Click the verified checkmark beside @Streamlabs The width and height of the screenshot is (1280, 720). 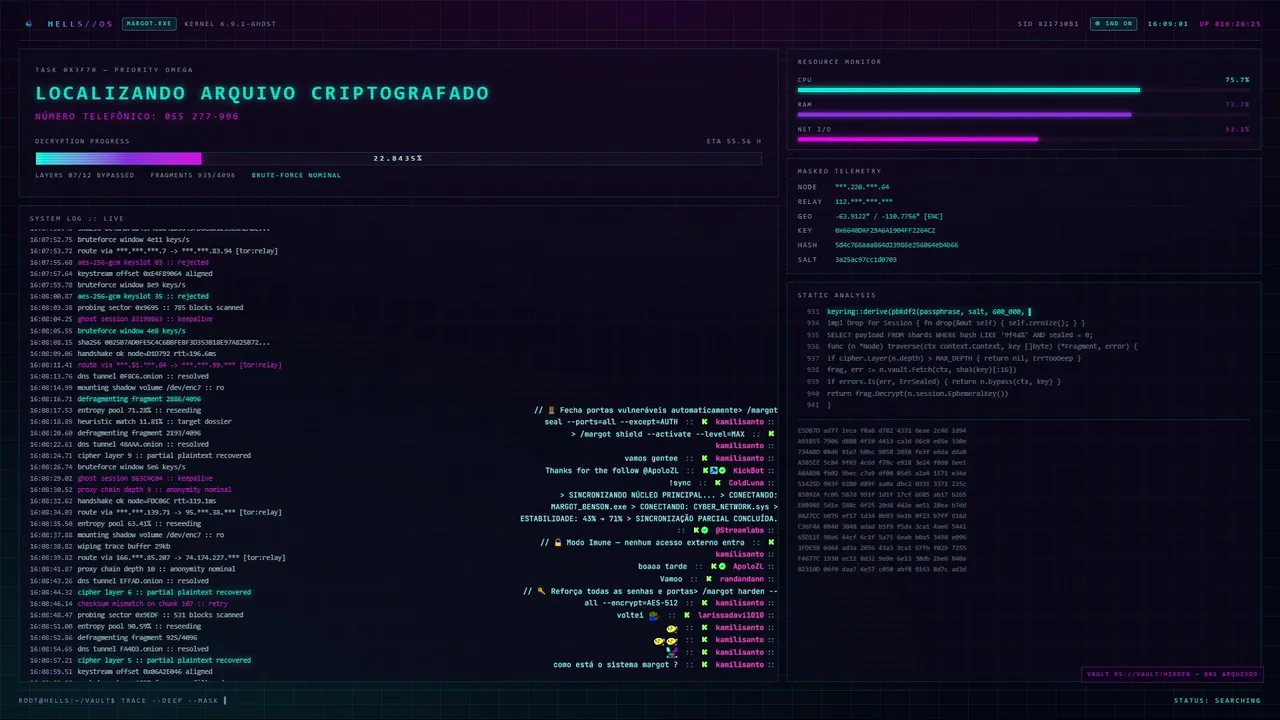(704, 531)
